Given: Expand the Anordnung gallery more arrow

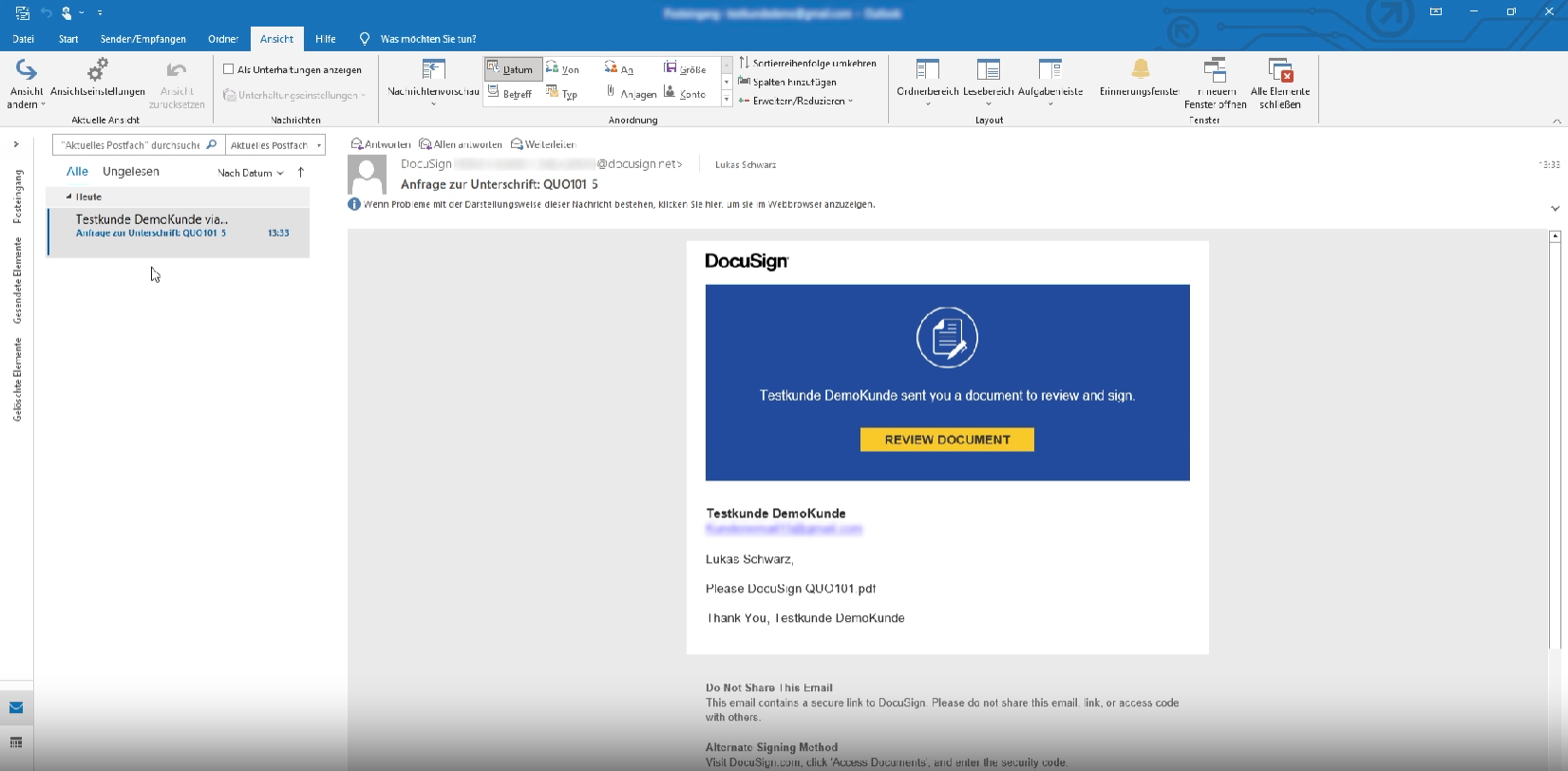Looking at the screenshot, I should [727, 99].
